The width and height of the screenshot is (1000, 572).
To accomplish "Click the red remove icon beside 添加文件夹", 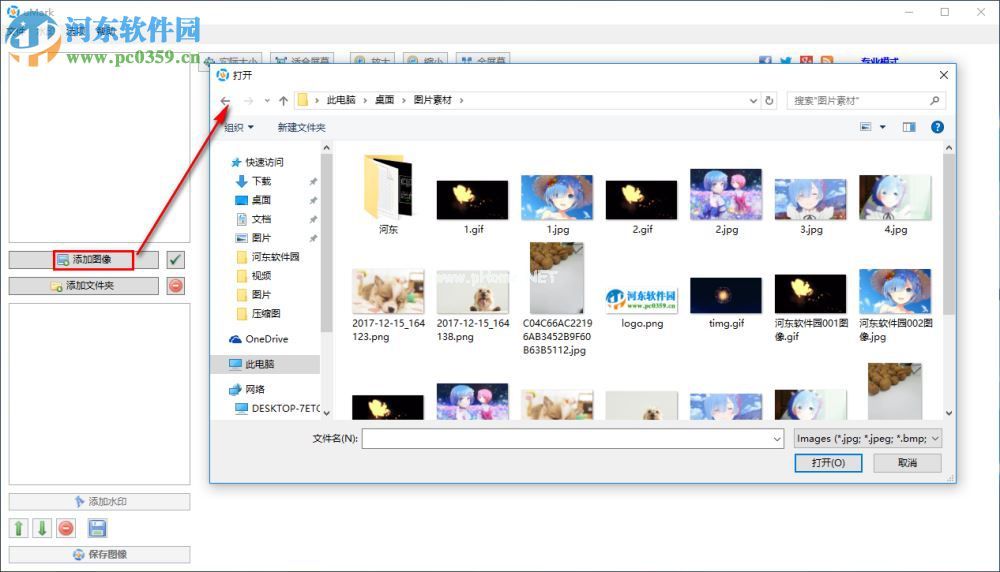I will (175, 286).
